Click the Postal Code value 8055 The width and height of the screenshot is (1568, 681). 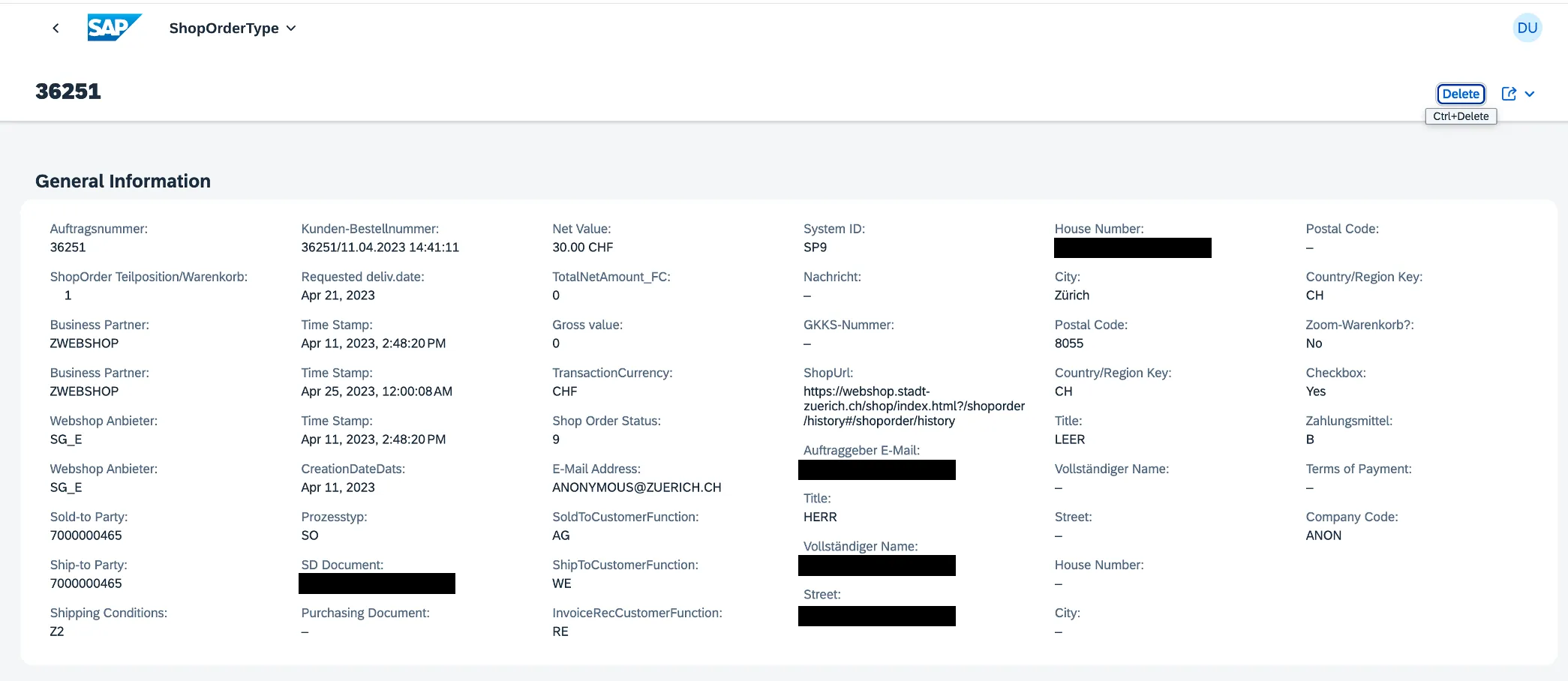1068,343
